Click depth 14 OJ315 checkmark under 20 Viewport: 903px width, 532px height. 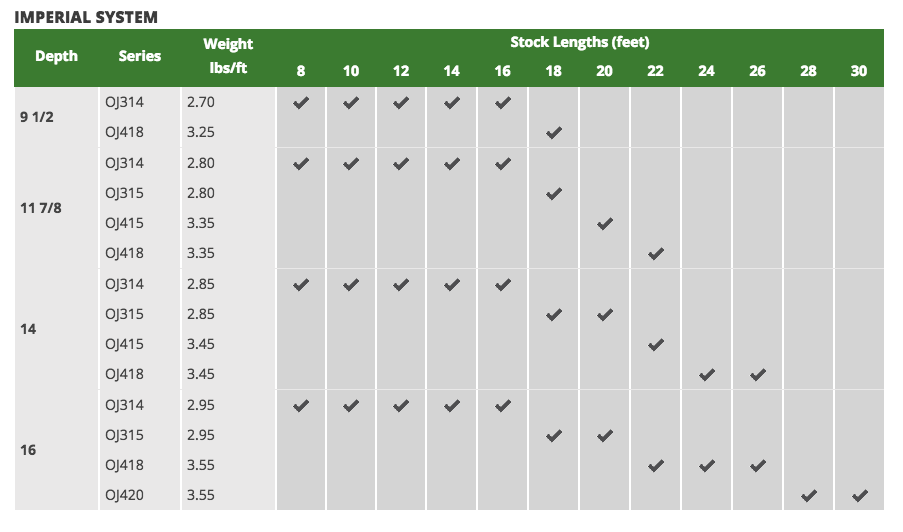tap(605, 314)
